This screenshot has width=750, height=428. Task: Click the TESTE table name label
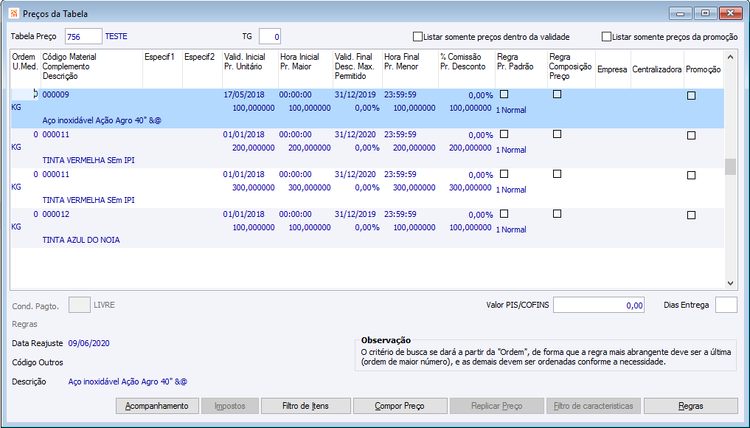pyautogui.click(x=116, y=36)
